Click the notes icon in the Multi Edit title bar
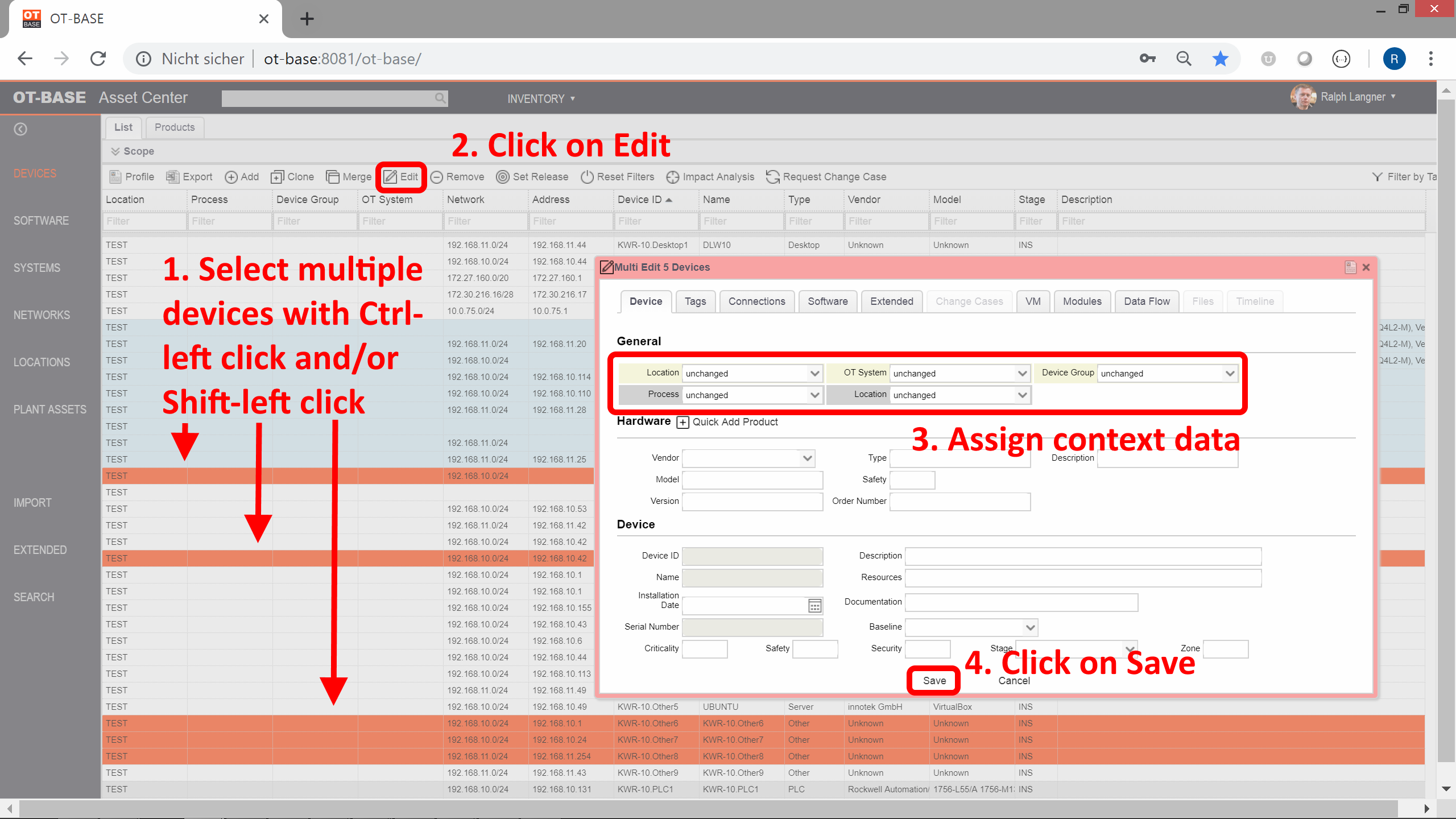This screenshot has width=1456, height=819. [1350, 267]
